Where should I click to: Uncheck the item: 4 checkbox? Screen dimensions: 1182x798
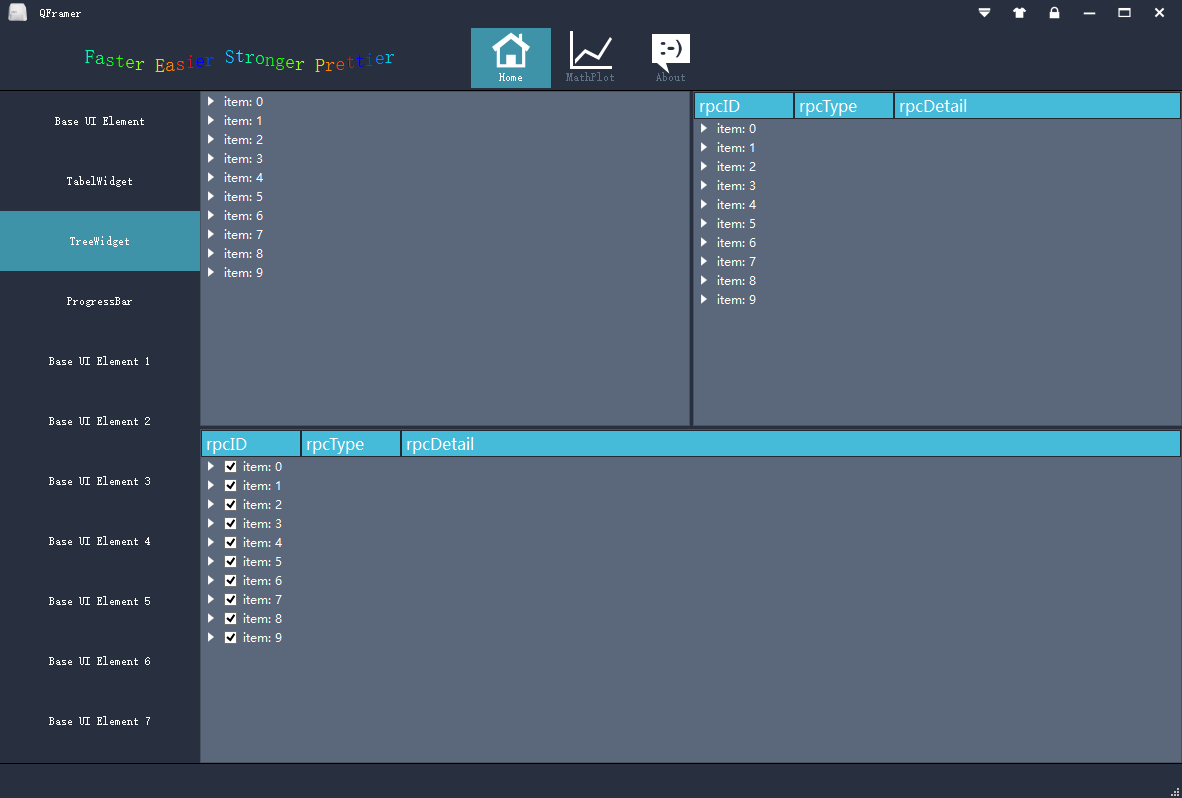pos(231,543)
